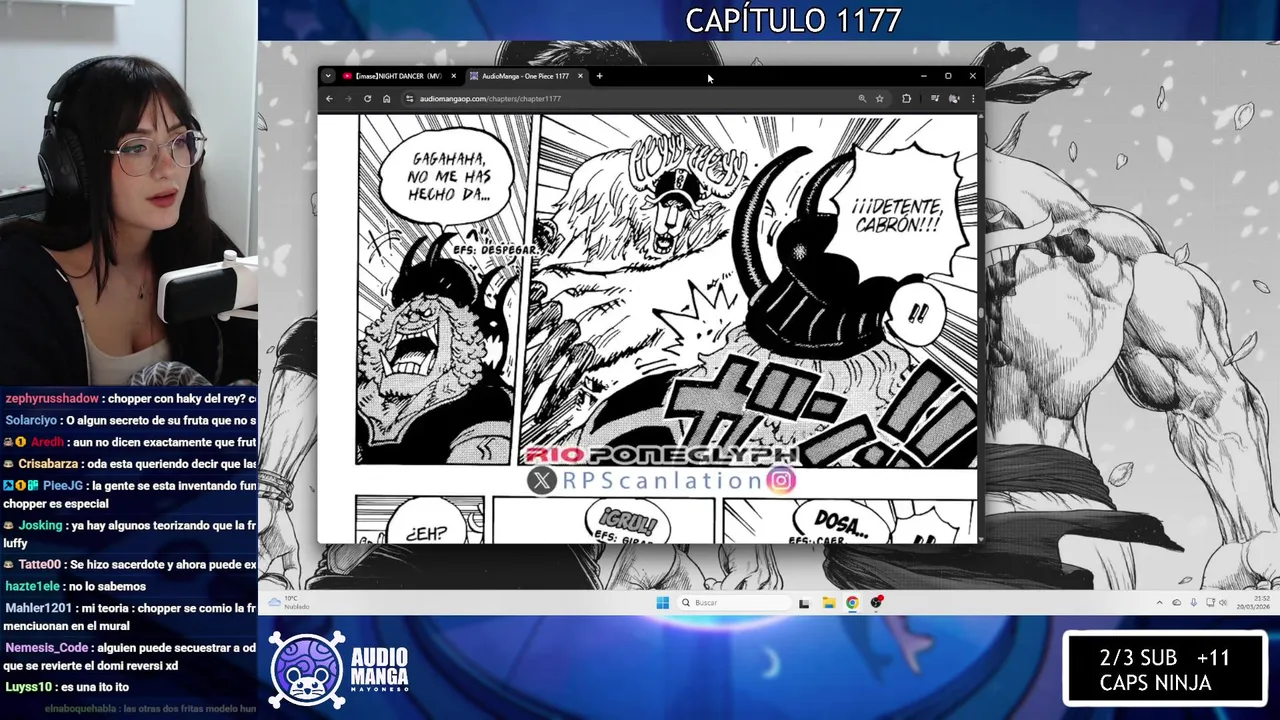Click chat username Luyss10
Image resolution: width=1280 pixels, height=720 pixels.
[27, 687]
